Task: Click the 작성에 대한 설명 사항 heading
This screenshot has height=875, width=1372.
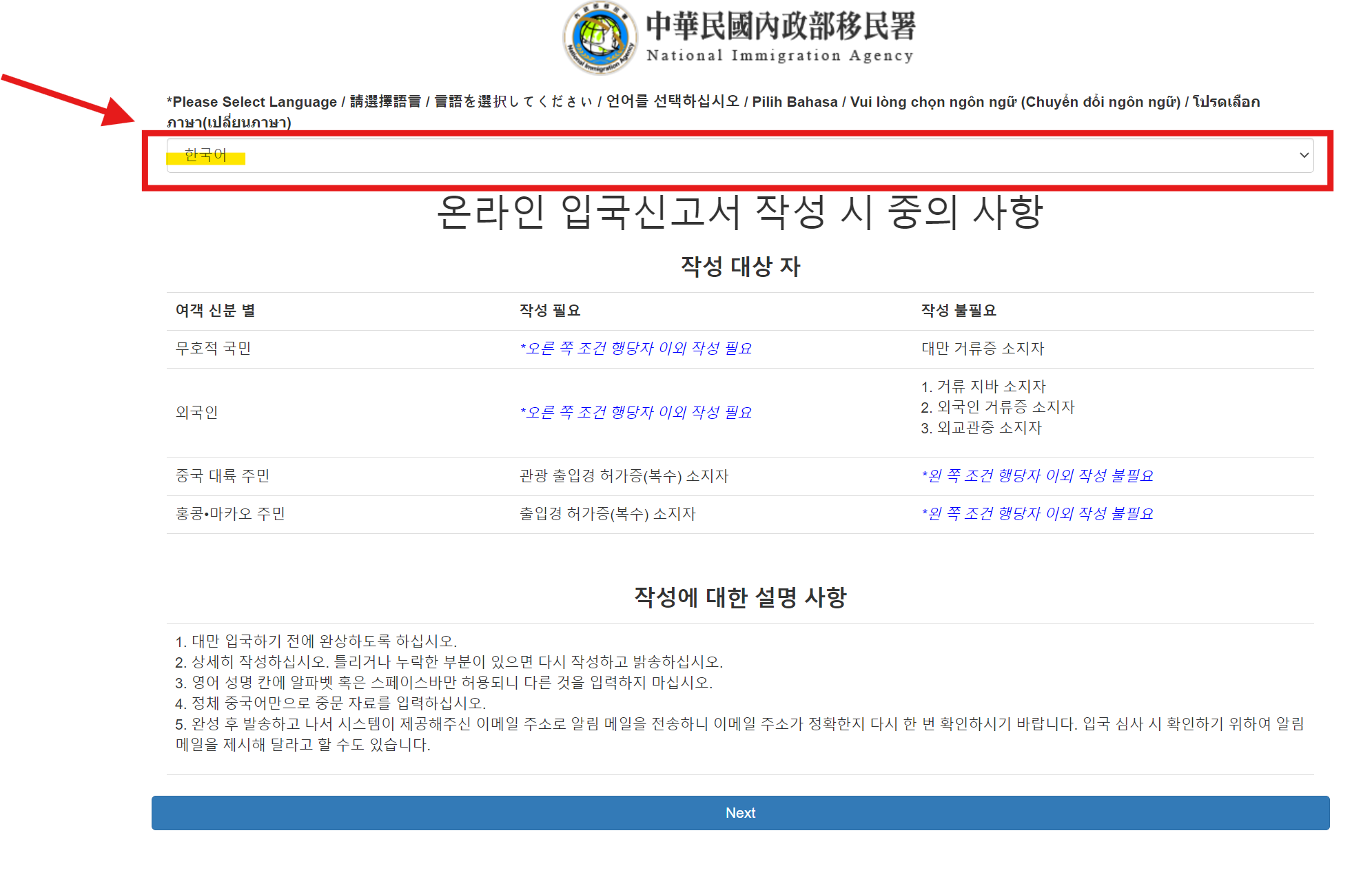Action: [740, 597]
